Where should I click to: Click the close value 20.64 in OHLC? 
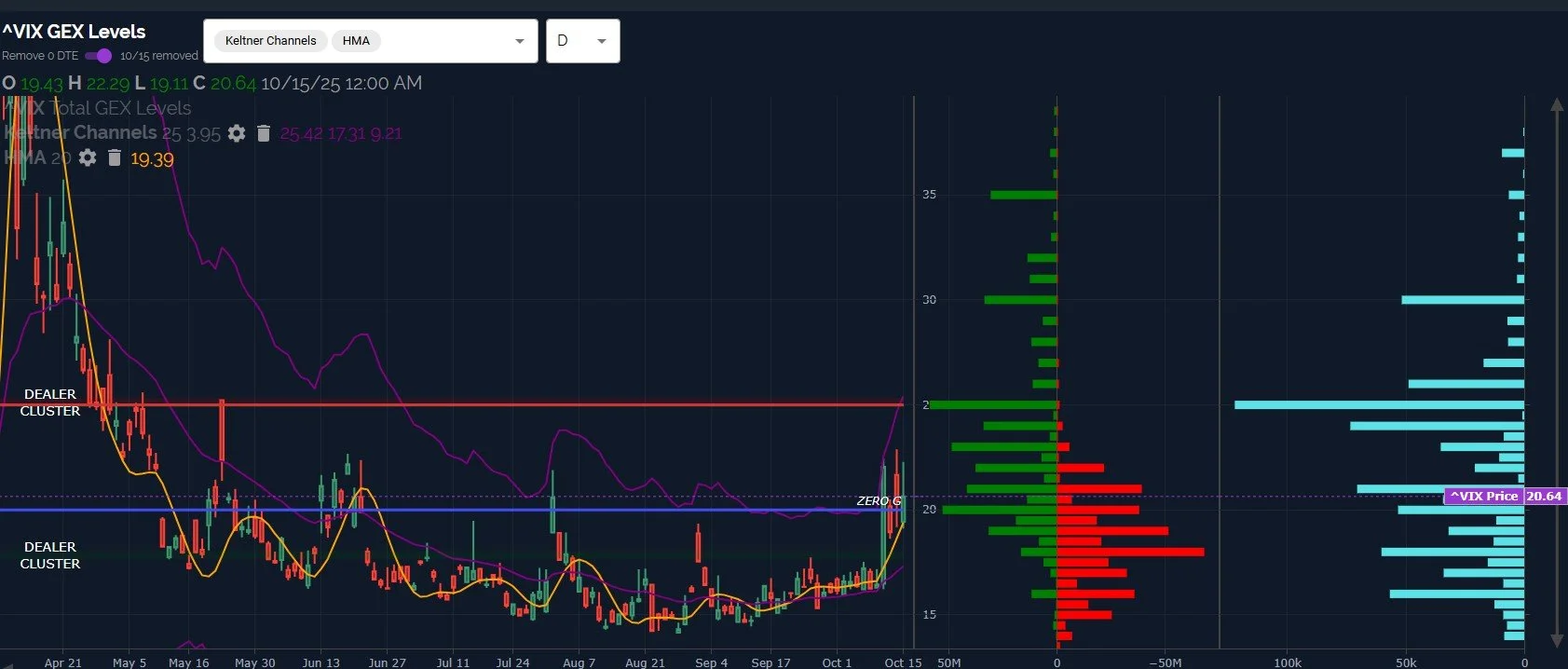pyautogui.click(x=233, y=84)
